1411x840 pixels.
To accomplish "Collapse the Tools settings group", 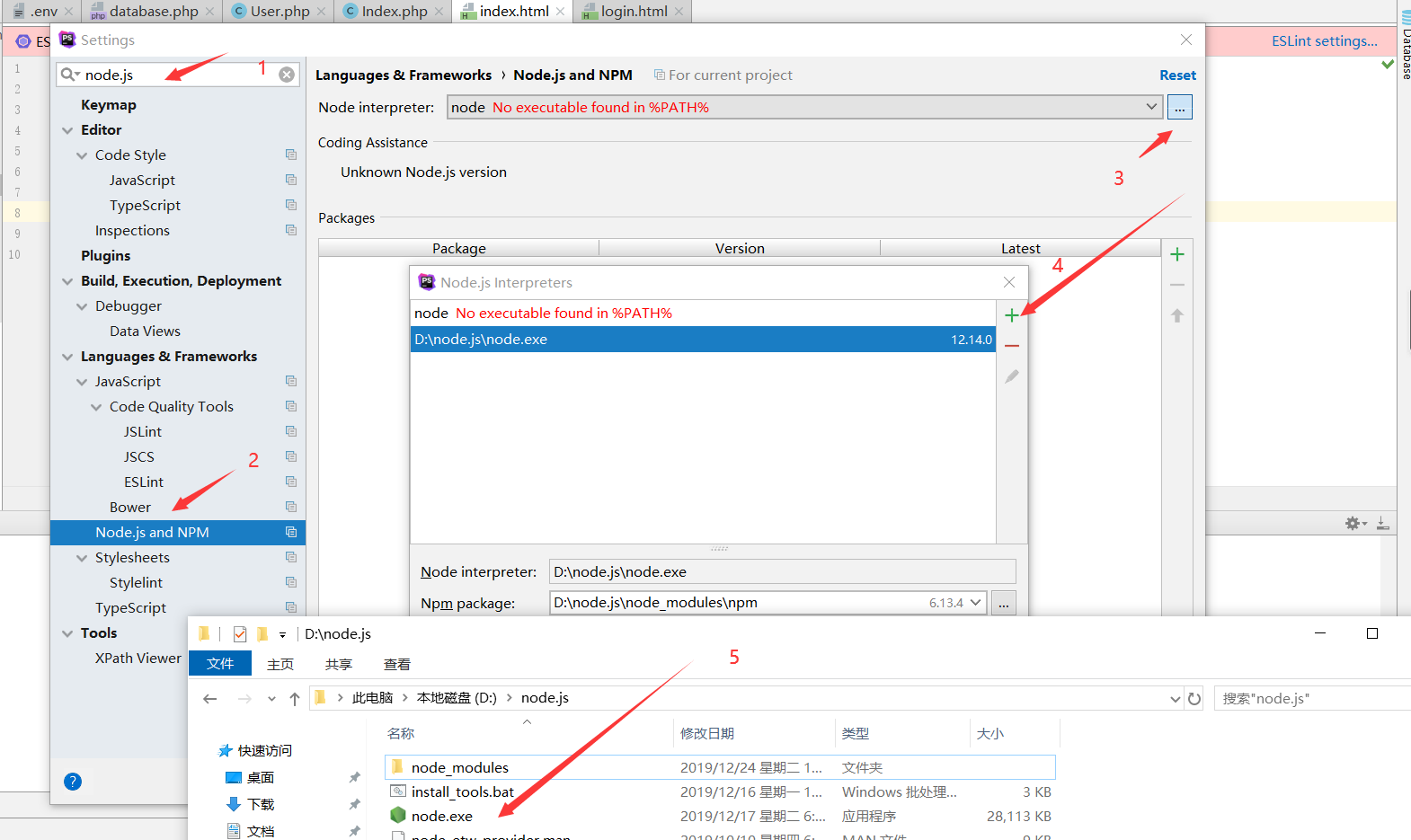I will [67, 633].
